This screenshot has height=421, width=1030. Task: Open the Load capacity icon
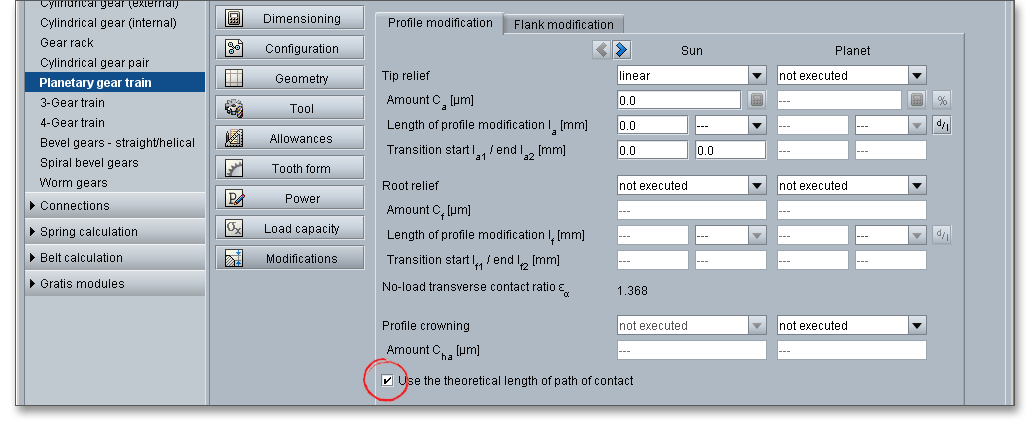[x=235, y=229]
